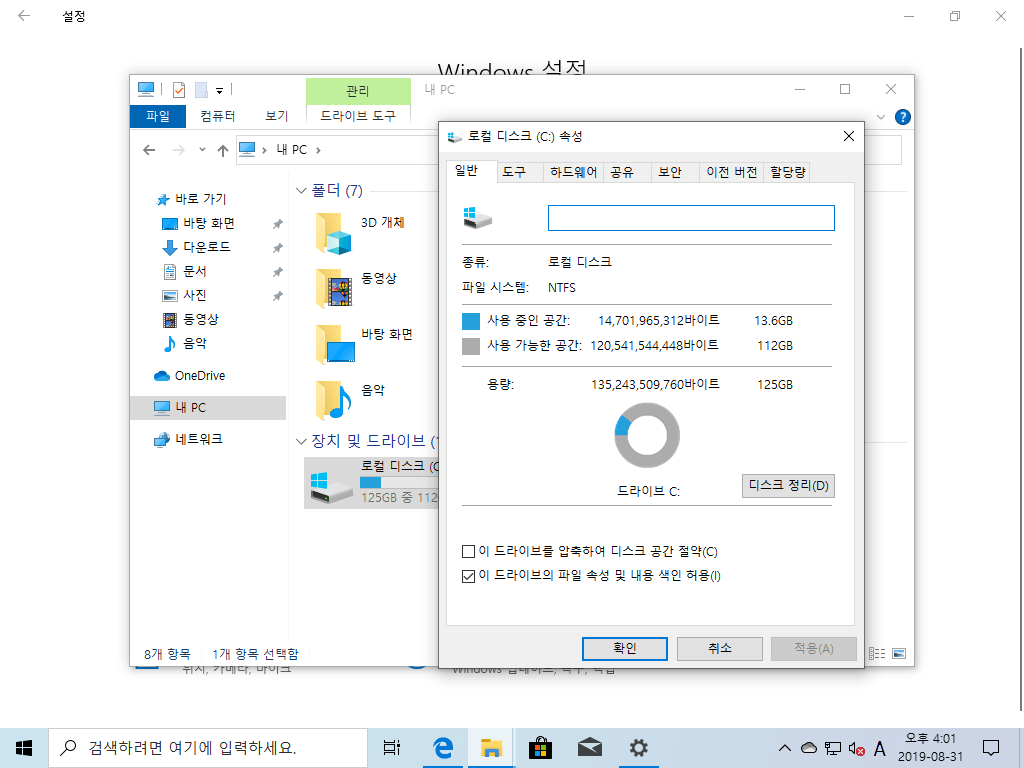
Task: Click the Task View taskbar icon
Action: [x=392, y=748]
